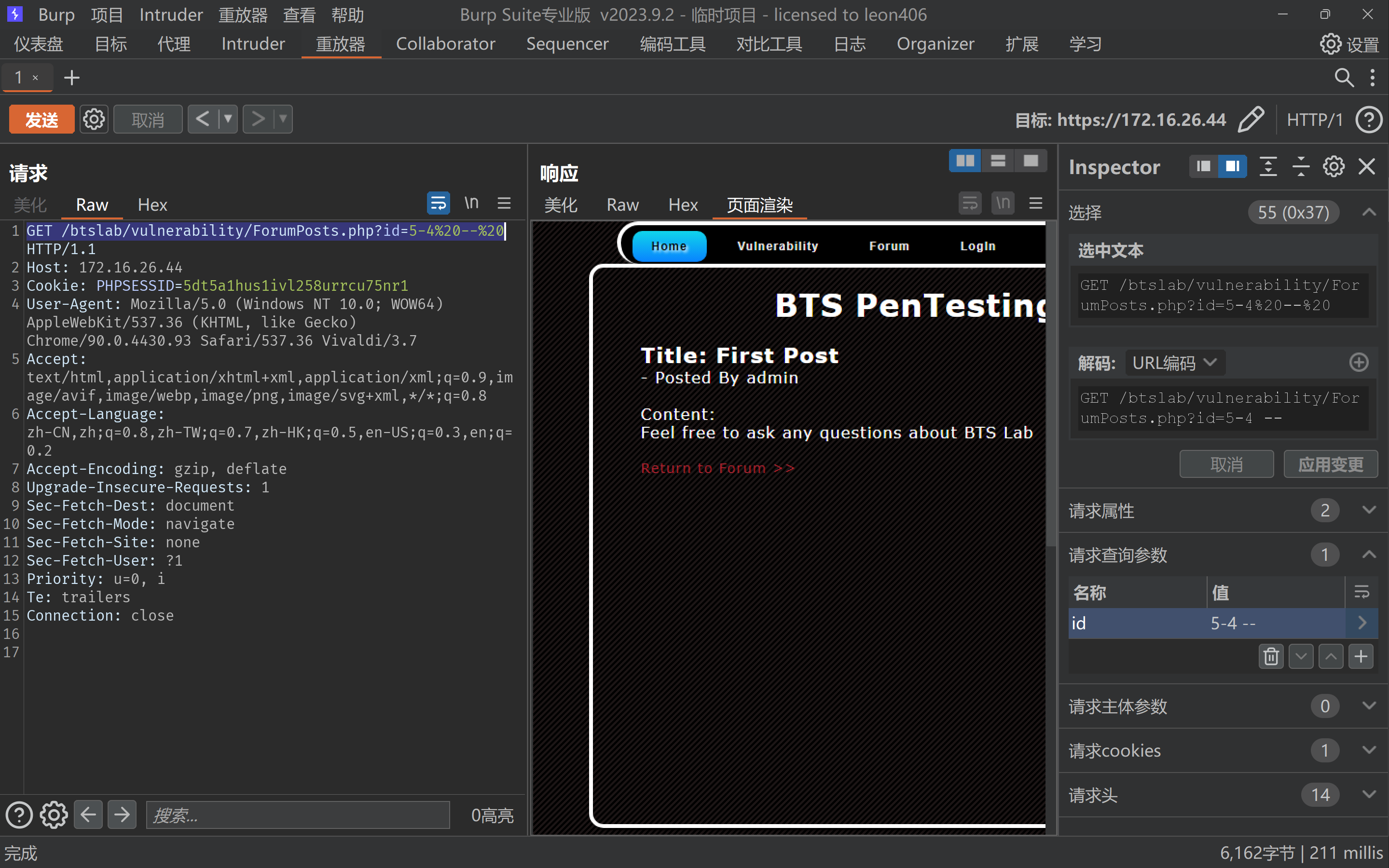Expand the 请求cookies section
1389x868 pixels.
[1368, 750]
